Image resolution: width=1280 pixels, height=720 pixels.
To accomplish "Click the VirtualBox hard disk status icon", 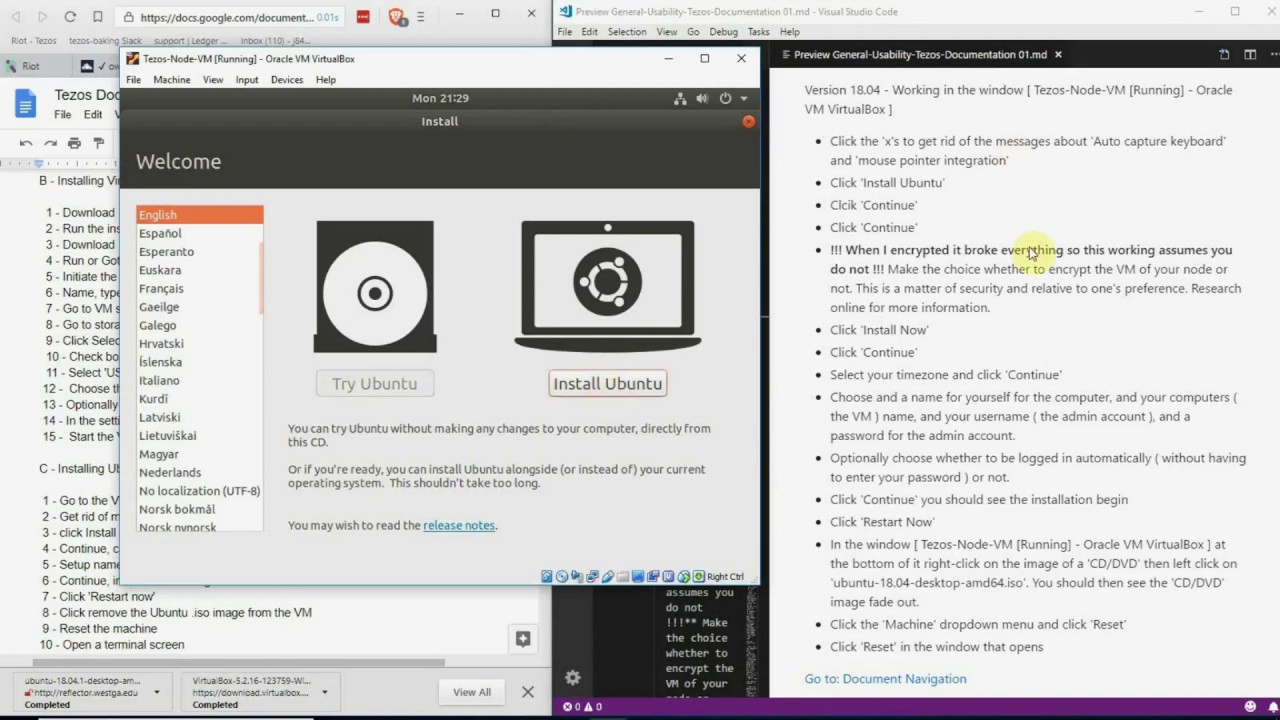I will 547,576.
